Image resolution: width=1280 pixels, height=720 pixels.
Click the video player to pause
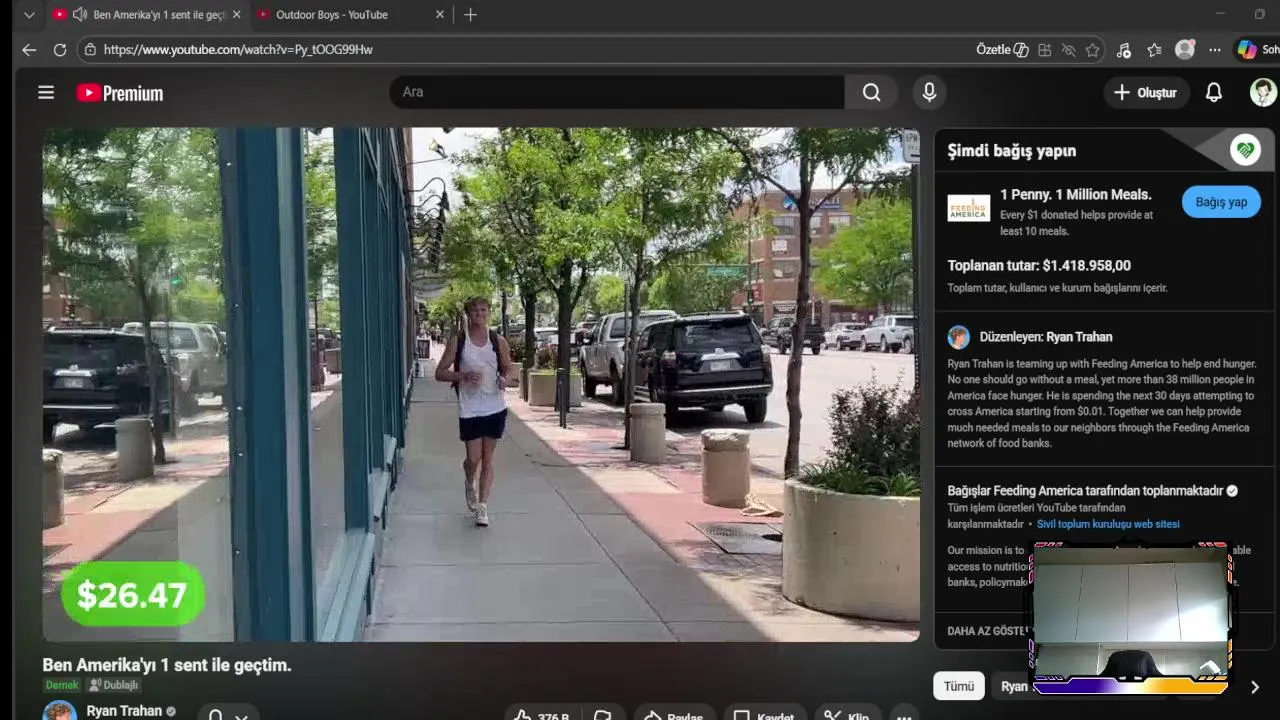[x=480, y=384]
